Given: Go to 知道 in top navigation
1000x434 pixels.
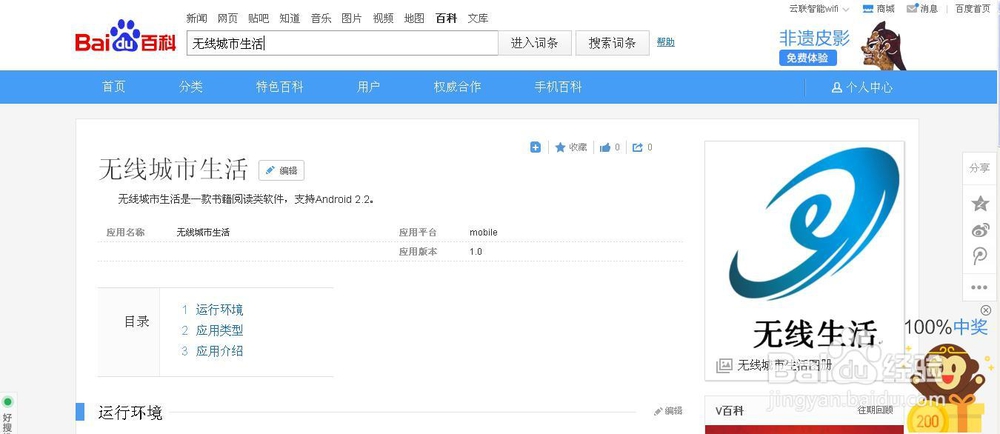Looking at the screenshot, I should coord(290,18).
